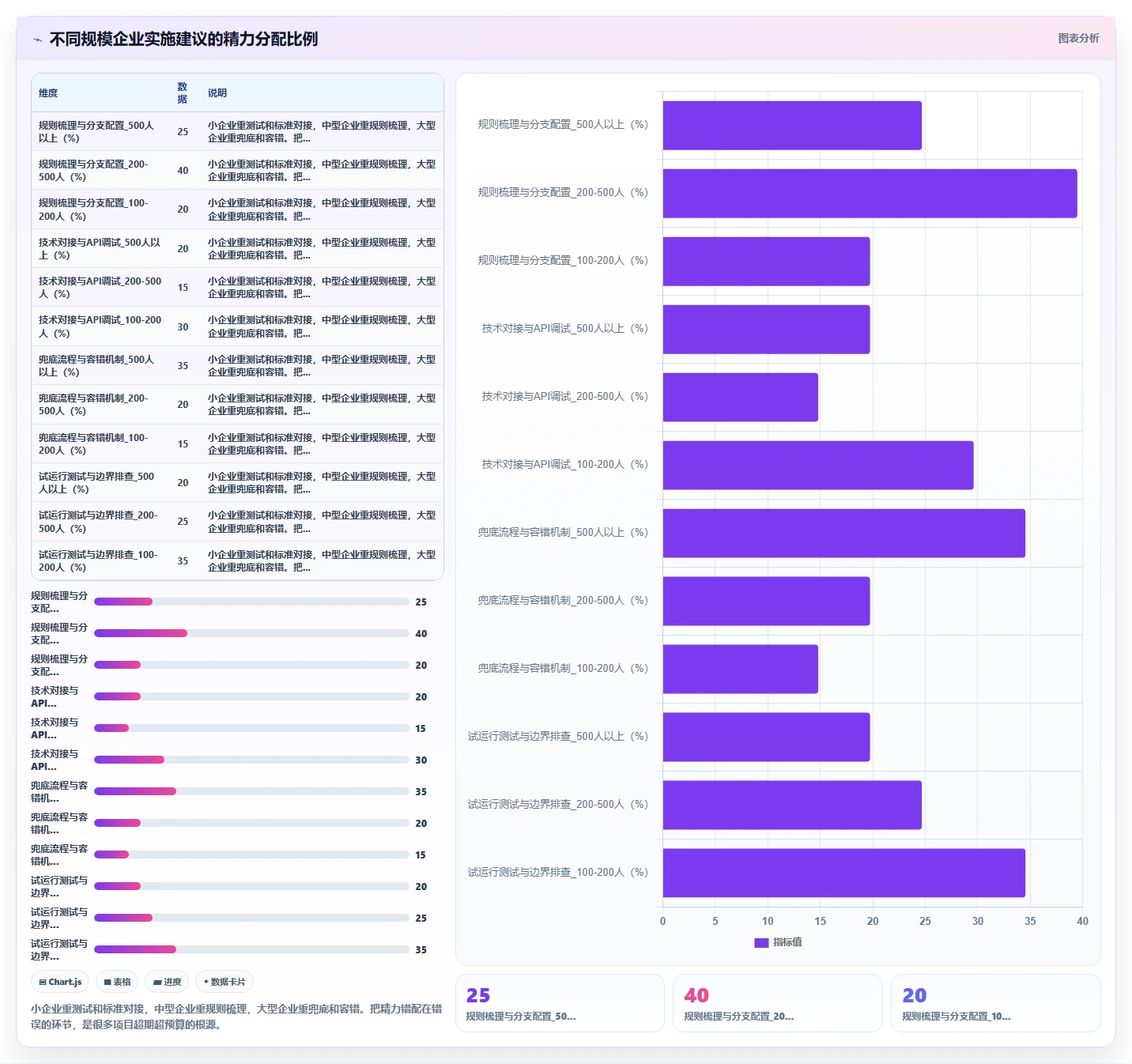Click the 技术对接与API progress bar valued 30
The image size is (1132, 1064).
(251, 760)
